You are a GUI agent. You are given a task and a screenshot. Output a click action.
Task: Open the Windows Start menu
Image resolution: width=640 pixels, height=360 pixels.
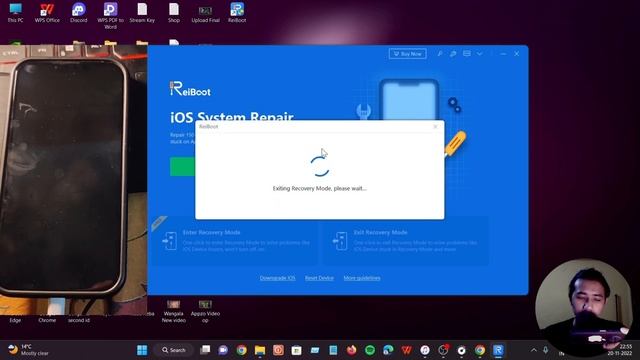(142, 350)
